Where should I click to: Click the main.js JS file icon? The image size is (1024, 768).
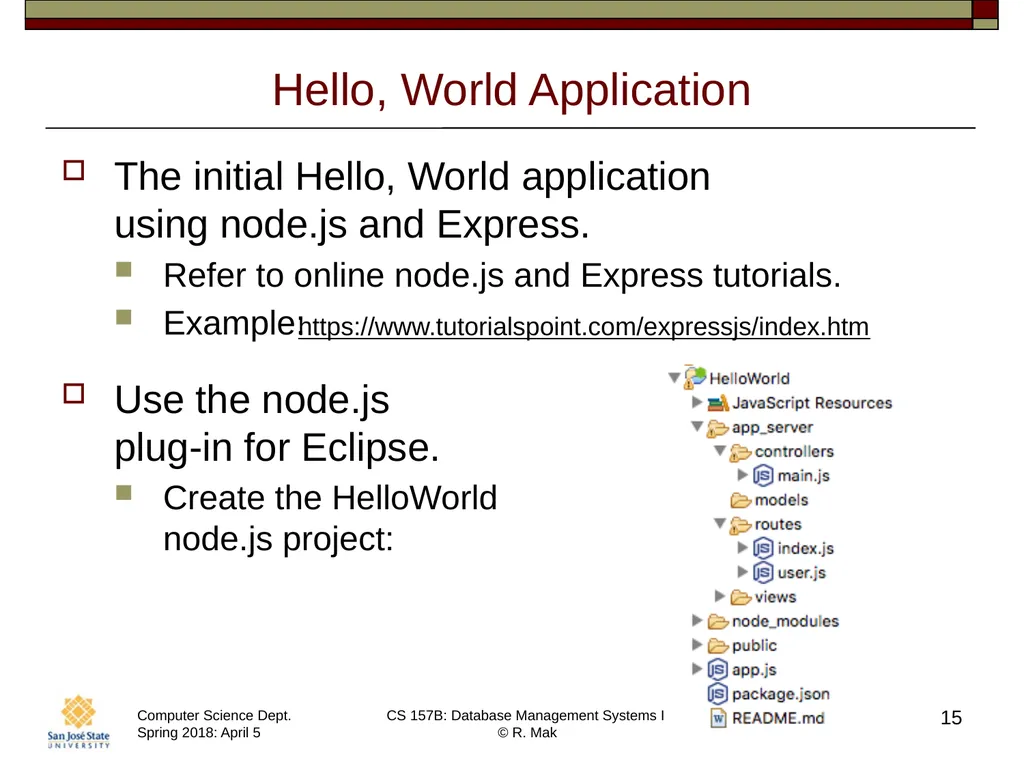[763, 475]
